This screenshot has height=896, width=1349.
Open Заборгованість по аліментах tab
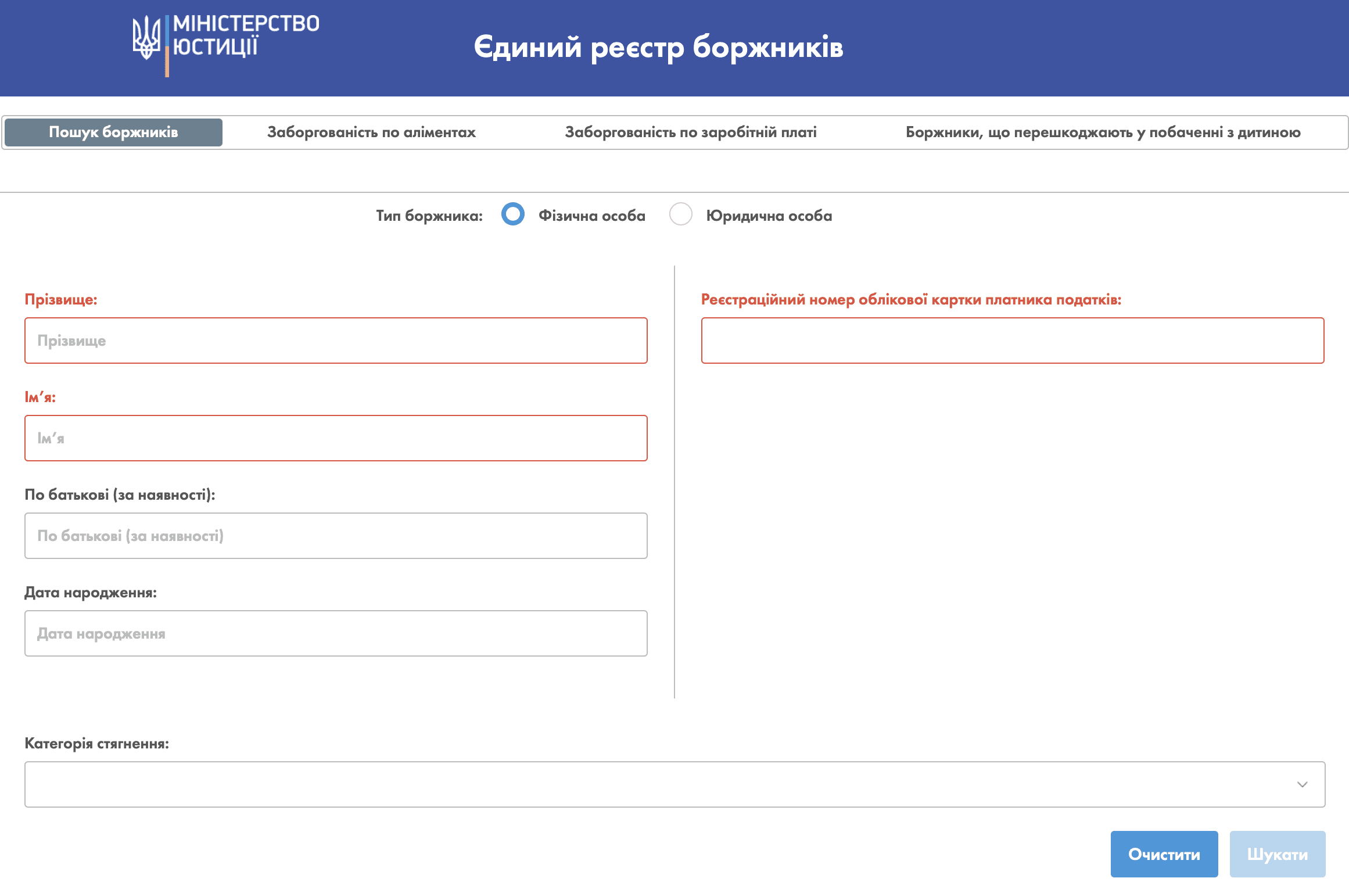(371, 132)
